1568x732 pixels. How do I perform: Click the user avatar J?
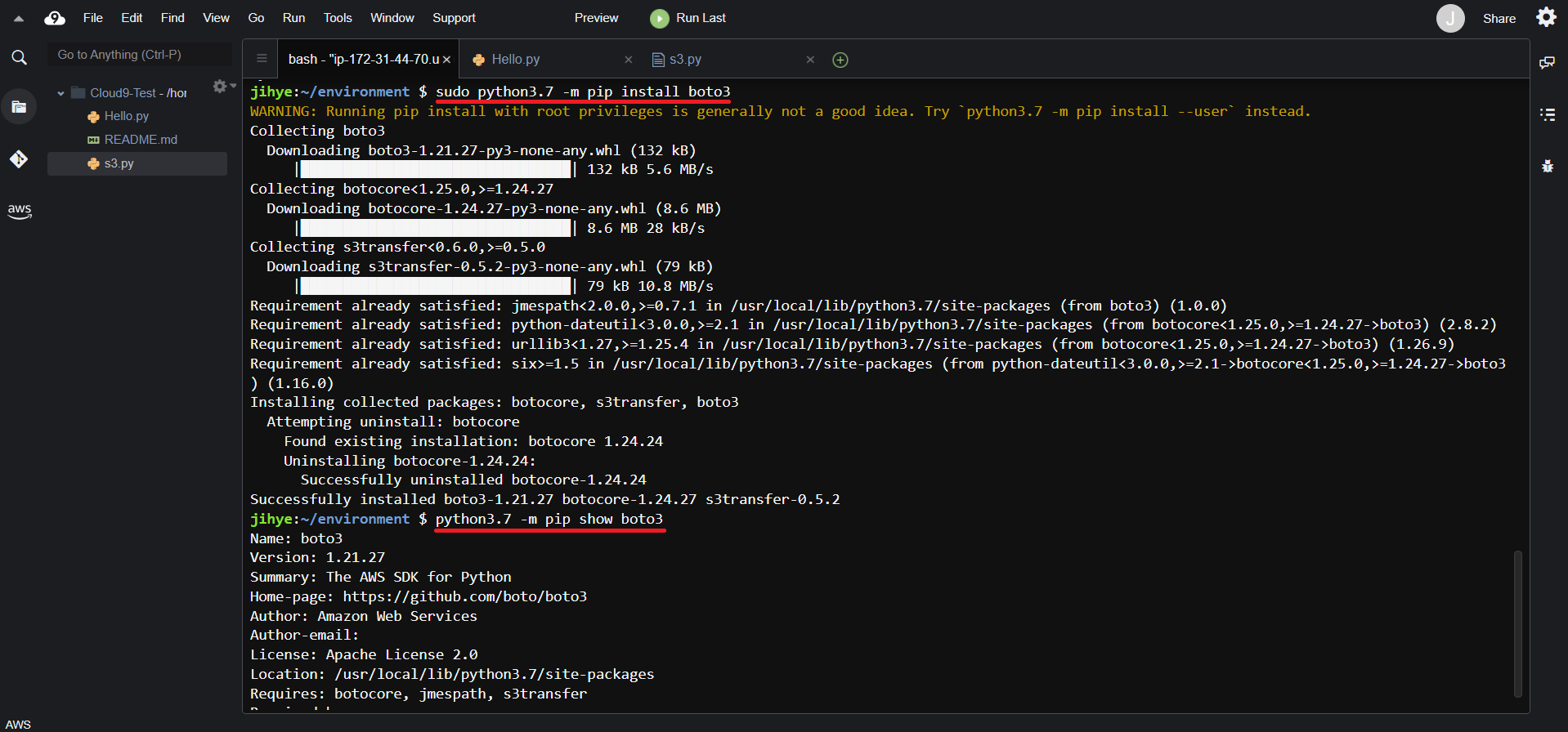[1450, 18]
